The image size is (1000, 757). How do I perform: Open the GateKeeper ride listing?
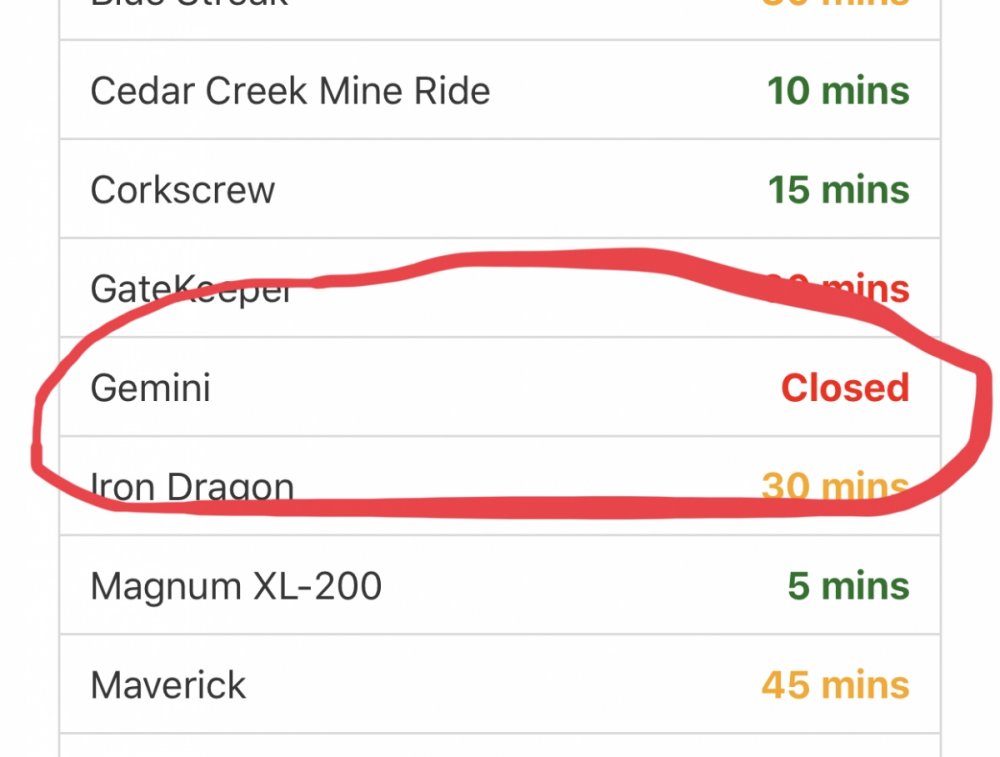coord(190,290)
